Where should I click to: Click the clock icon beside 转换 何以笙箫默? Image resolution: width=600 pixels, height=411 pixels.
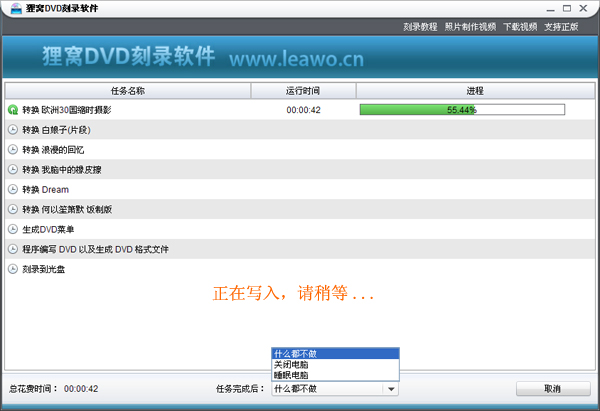click(x=13, y=209)
